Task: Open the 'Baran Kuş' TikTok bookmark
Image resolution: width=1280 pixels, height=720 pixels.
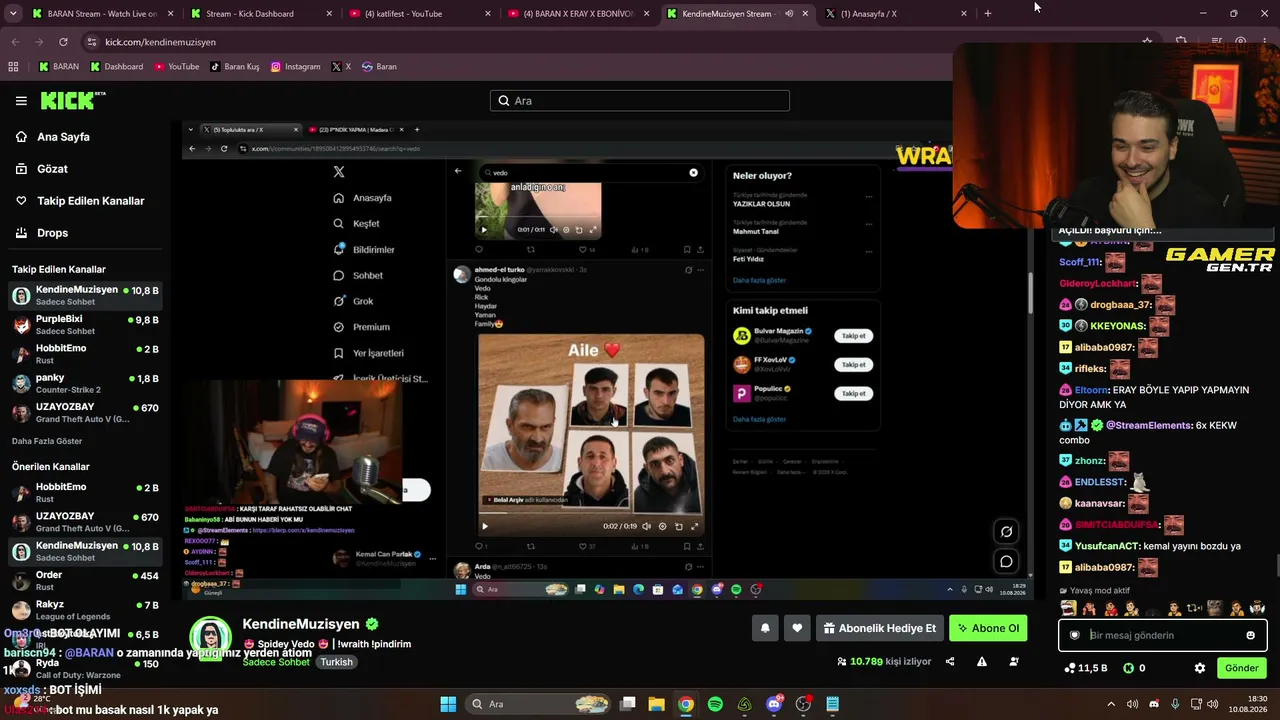Action: coord(234,67)
